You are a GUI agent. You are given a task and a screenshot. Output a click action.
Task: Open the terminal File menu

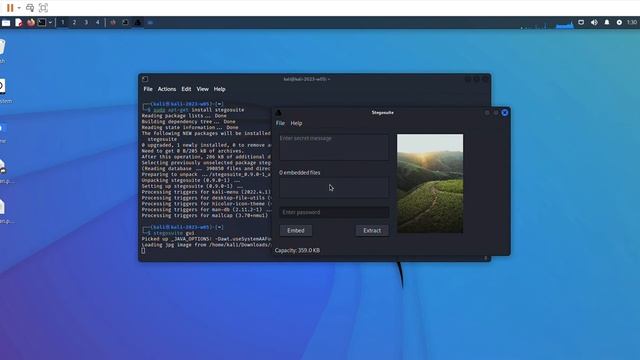(148, 89)
